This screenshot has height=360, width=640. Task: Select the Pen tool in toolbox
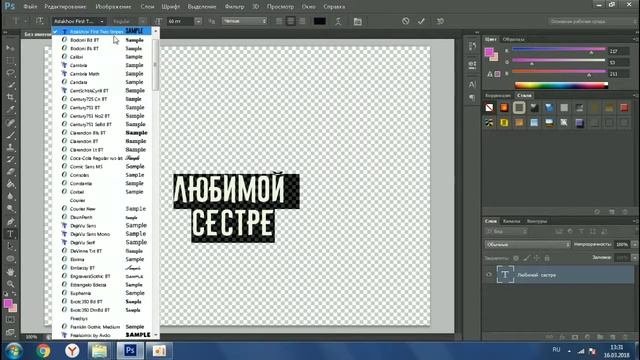tap(11, 222)
